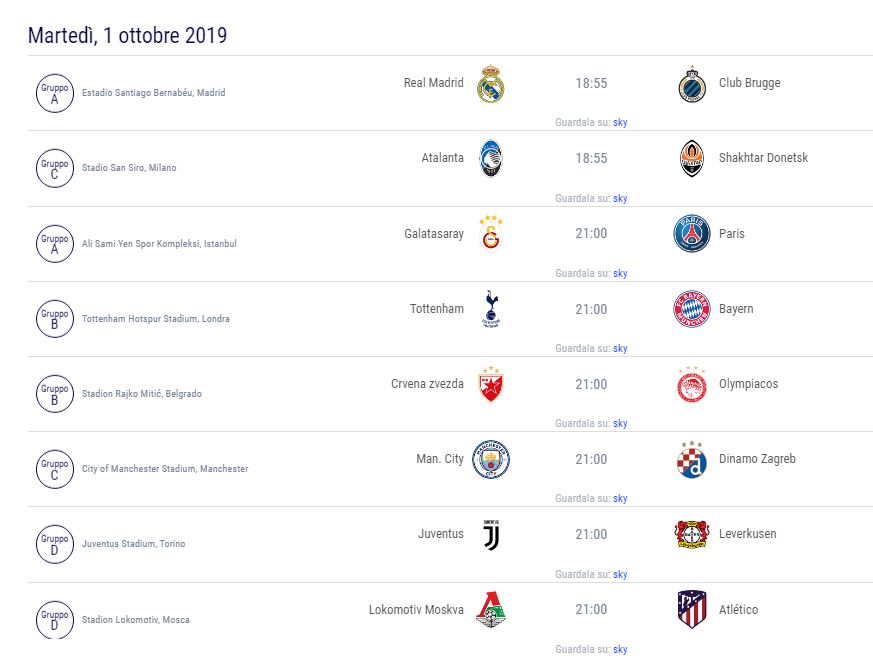The width and height of the screenshot is (873, 661).
Task: Open sky link under Real Madrid match
Action: [620, 123]
